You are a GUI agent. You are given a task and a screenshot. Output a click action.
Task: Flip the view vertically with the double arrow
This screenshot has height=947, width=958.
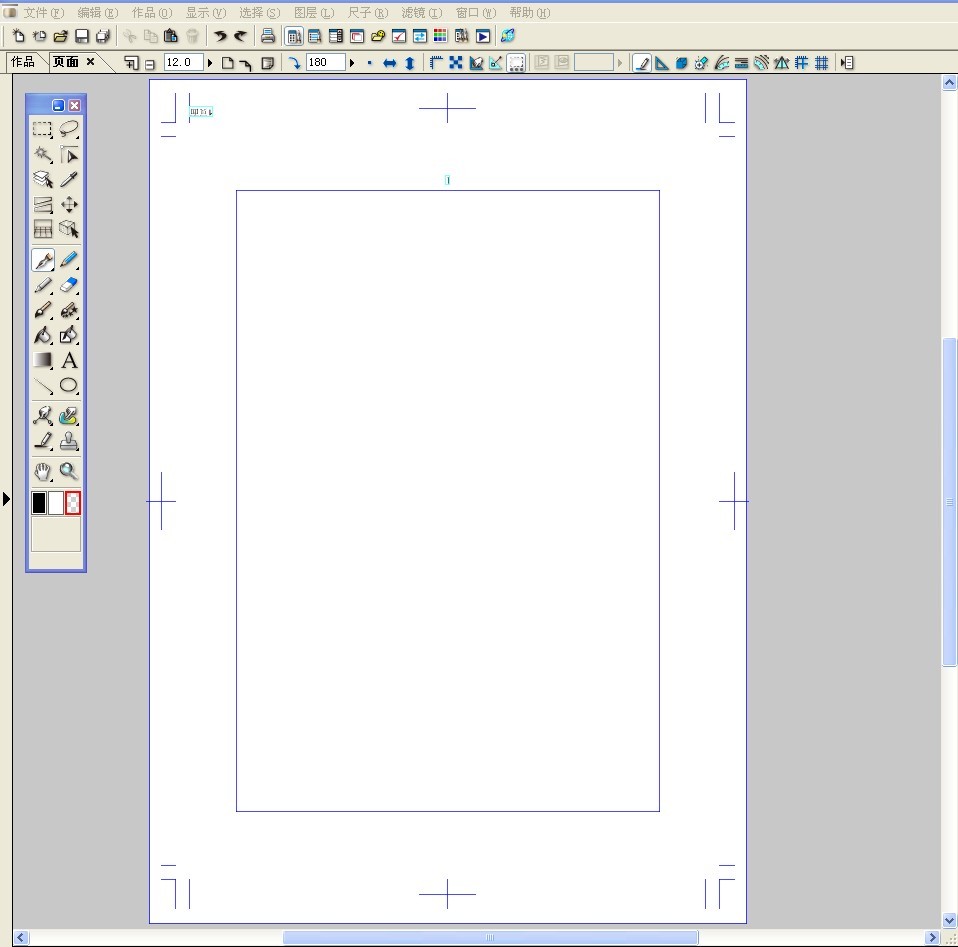pos(410,63)
